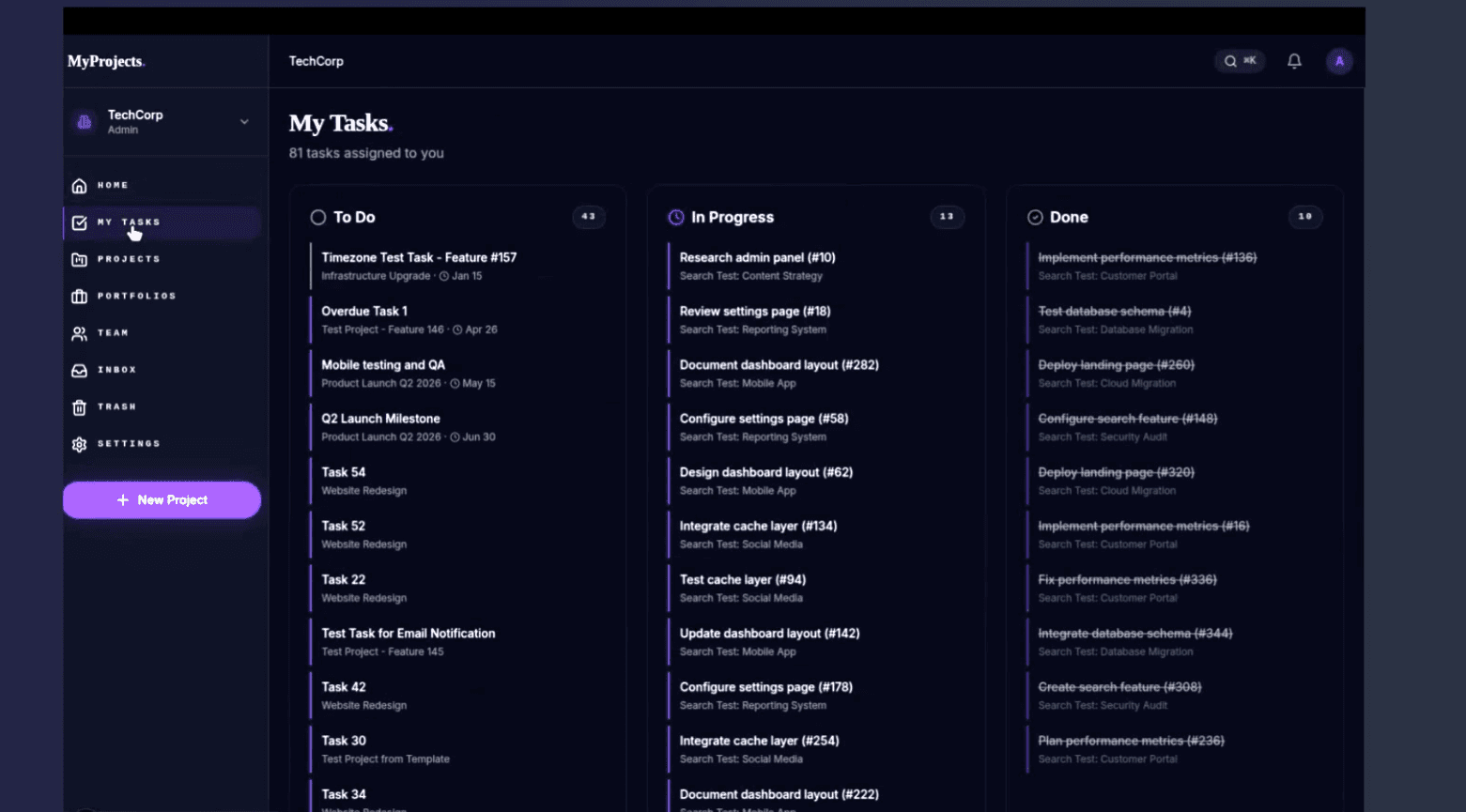Click the Projects folder icon

click(x=80, y=259)
